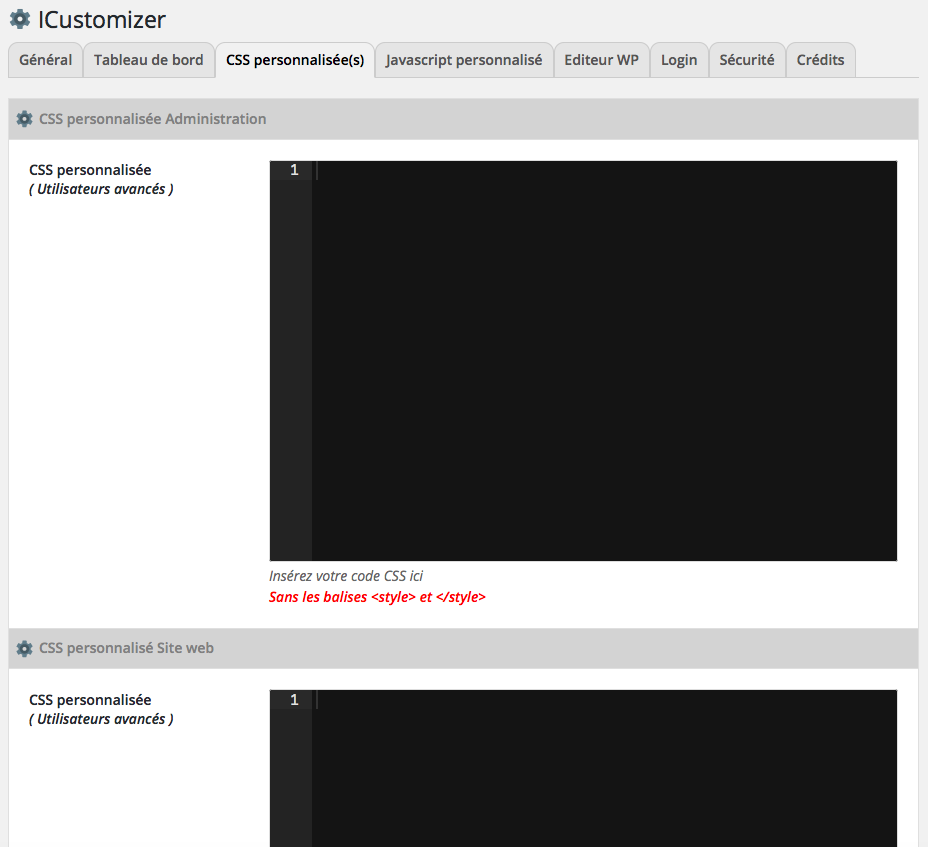Click gear icon beside CSS personnalisé Site web

[24, 648]
